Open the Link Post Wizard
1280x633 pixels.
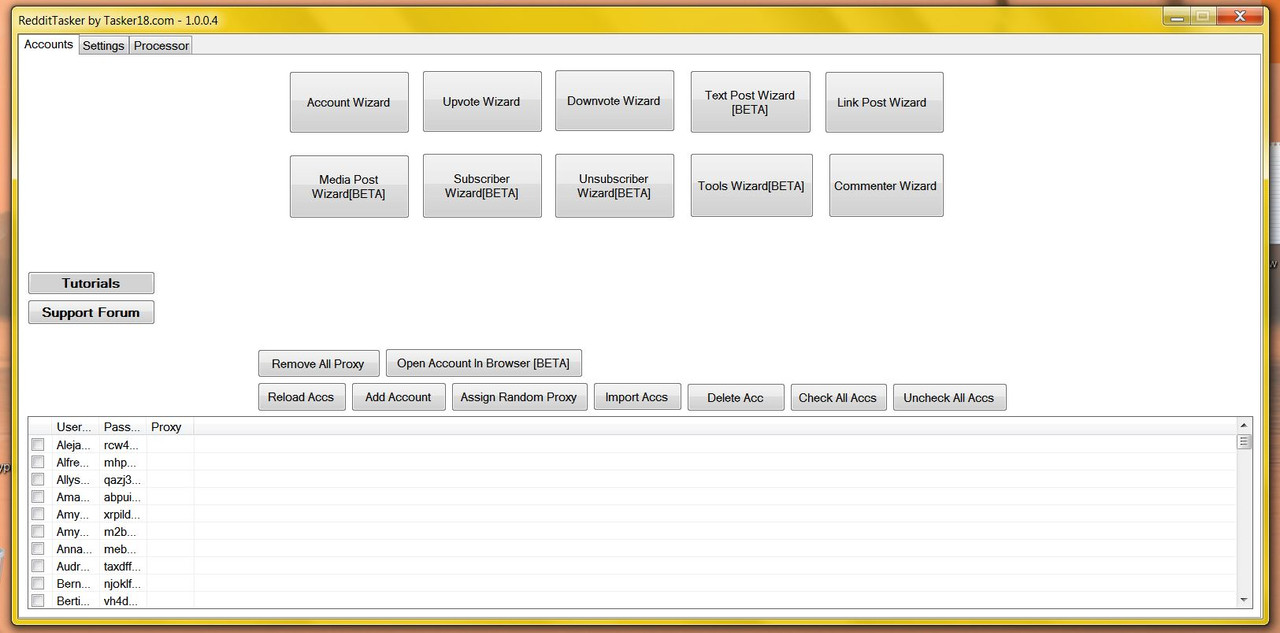pos(884,102)
